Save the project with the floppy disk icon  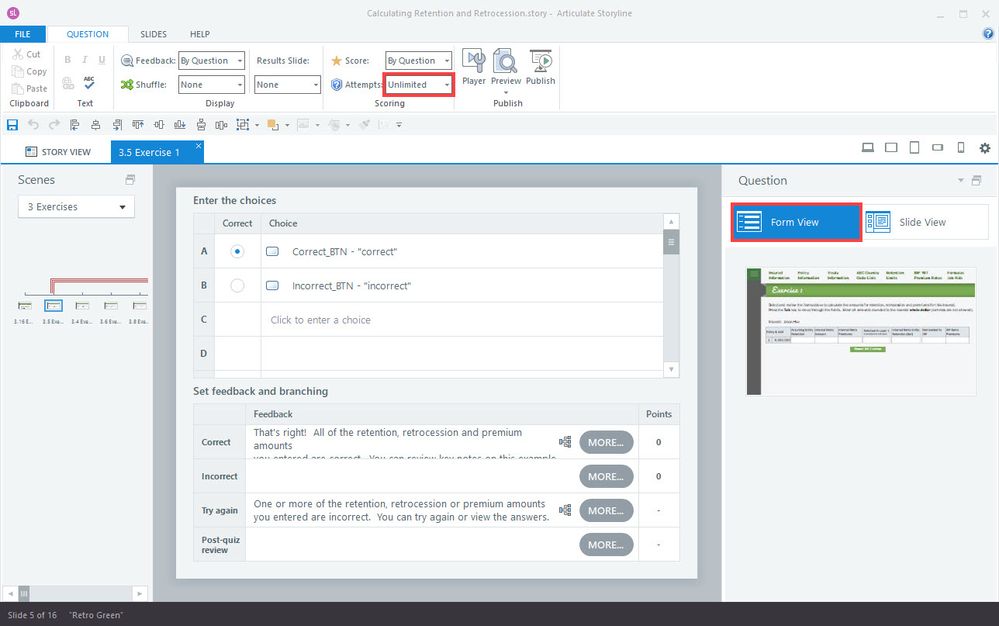coord(12,125)
